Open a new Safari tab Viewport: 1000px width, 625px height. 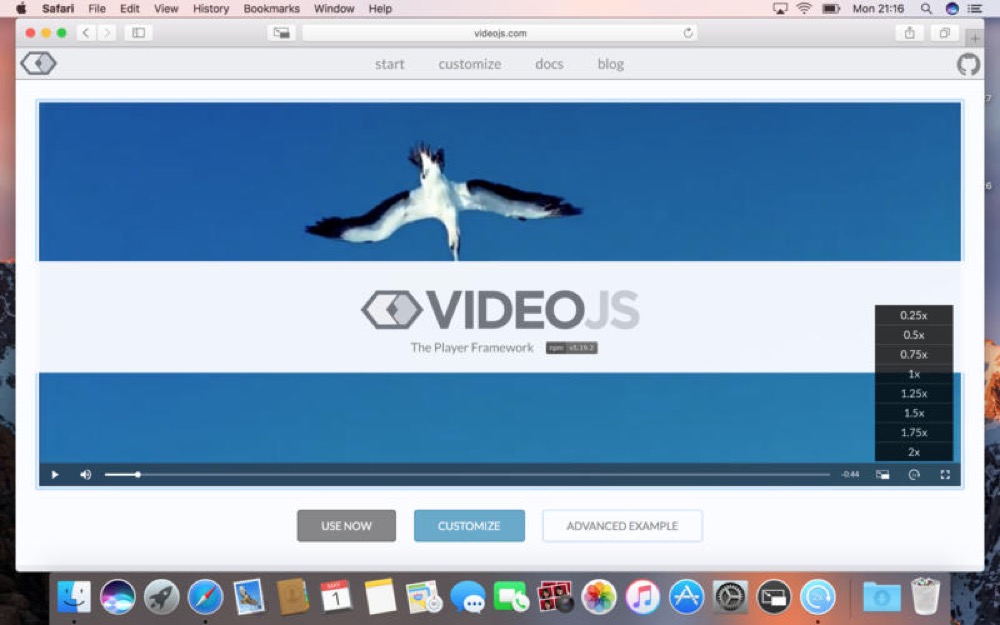(x=974, y=38)
